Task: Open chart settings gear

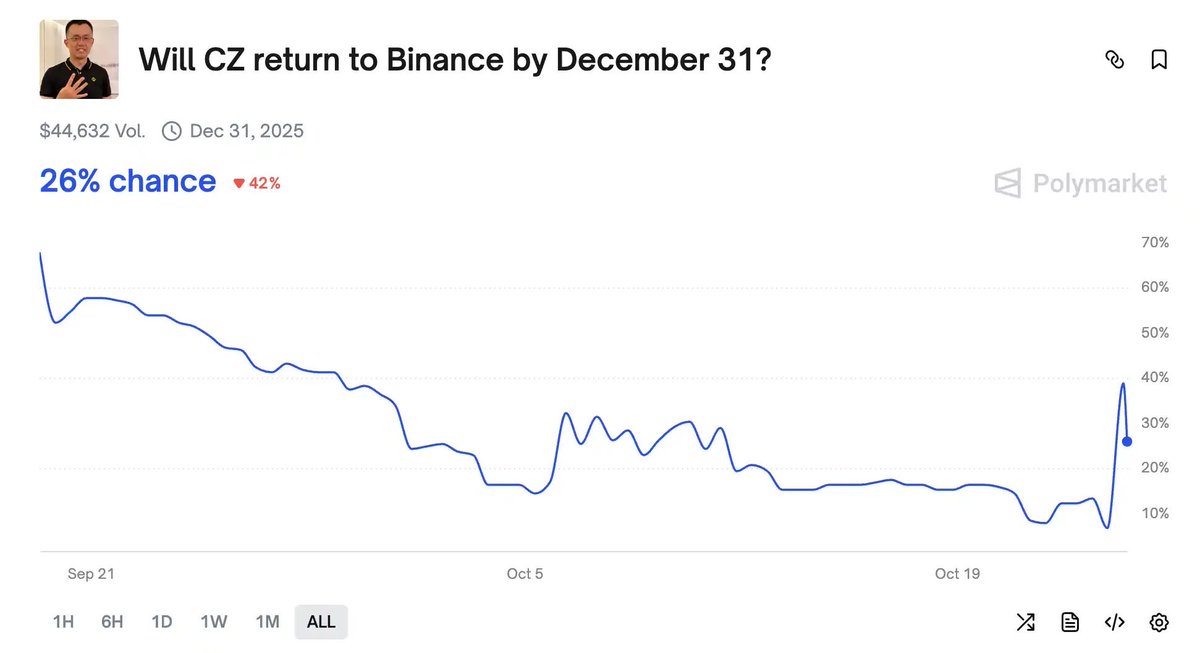Action: click(x=1159, y=622)
